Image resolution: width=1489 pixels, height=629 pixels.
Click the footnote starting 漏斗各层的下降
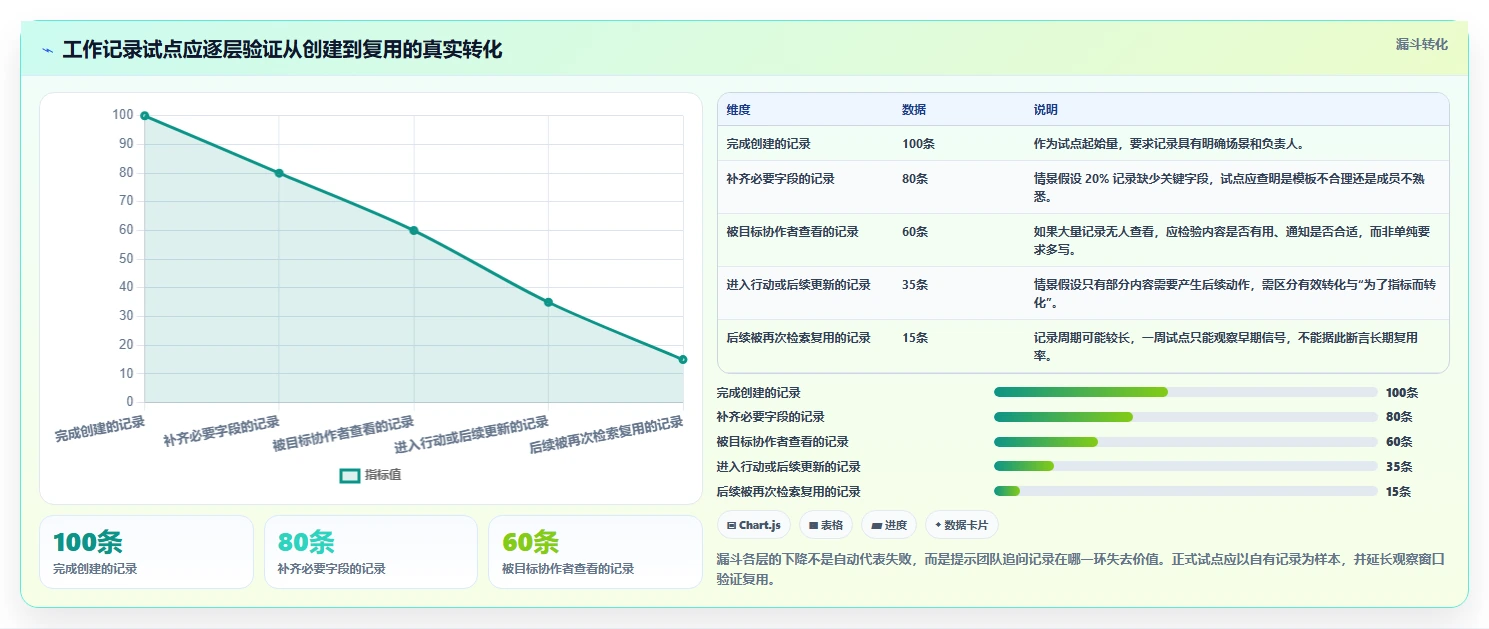click(x=1082, y=569)
